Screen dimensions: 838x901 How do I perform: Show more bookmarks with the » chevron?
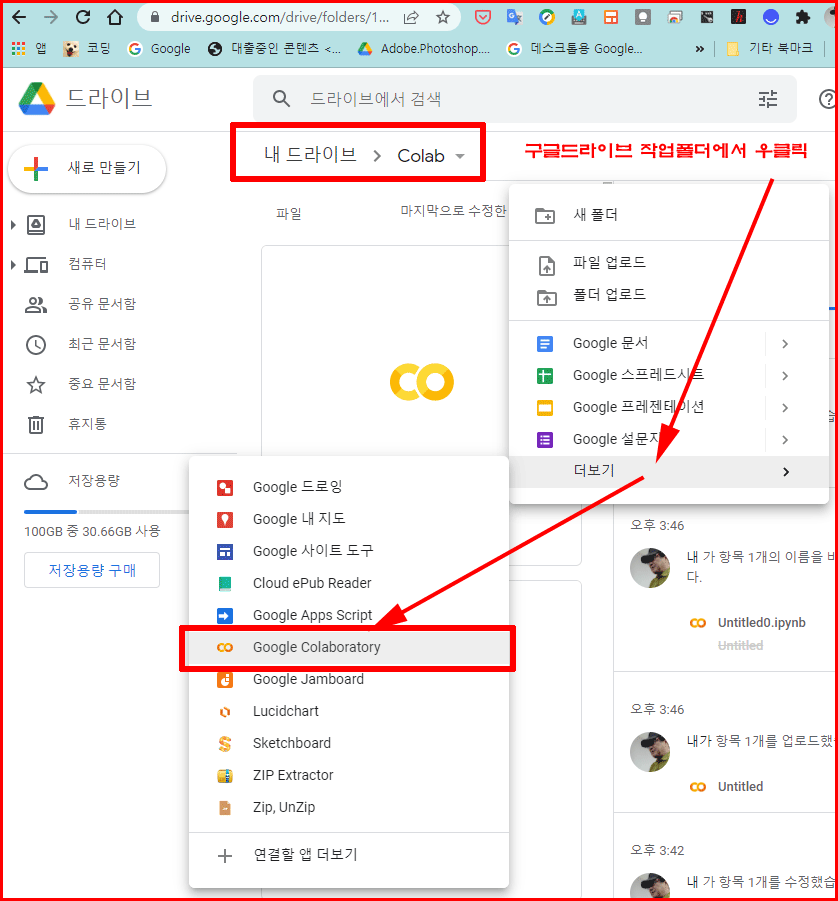[699, 49]
